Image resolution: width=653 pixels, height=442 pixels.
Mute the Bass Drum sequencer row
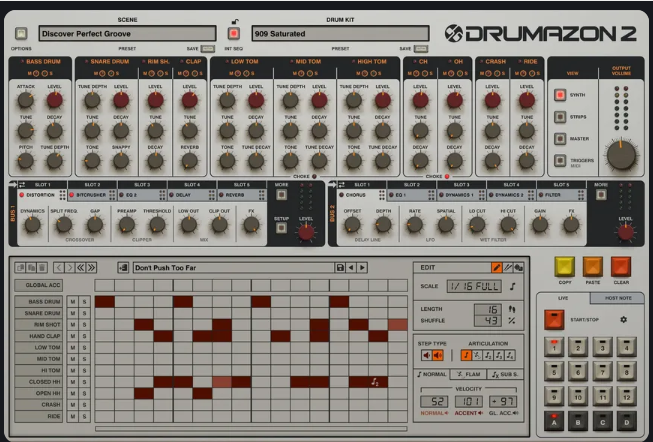coord(72,302)
